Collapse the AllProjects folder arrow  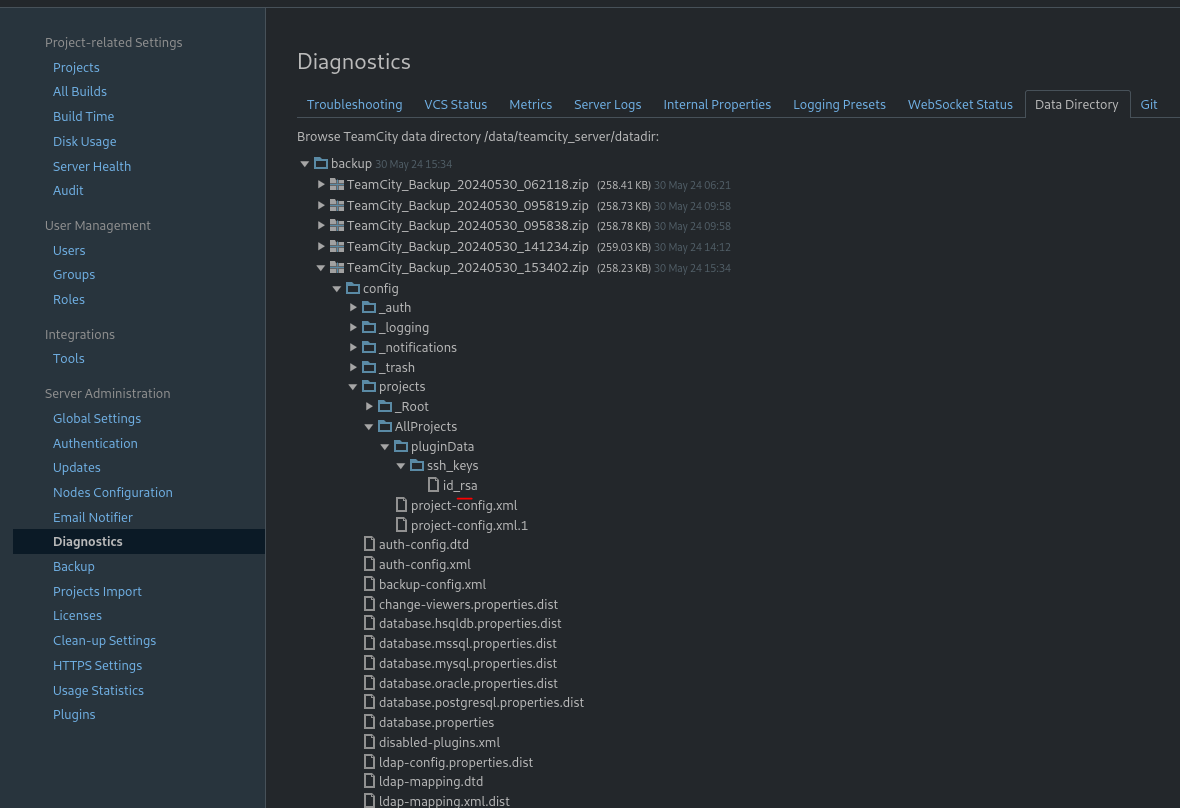pos(370,427)
